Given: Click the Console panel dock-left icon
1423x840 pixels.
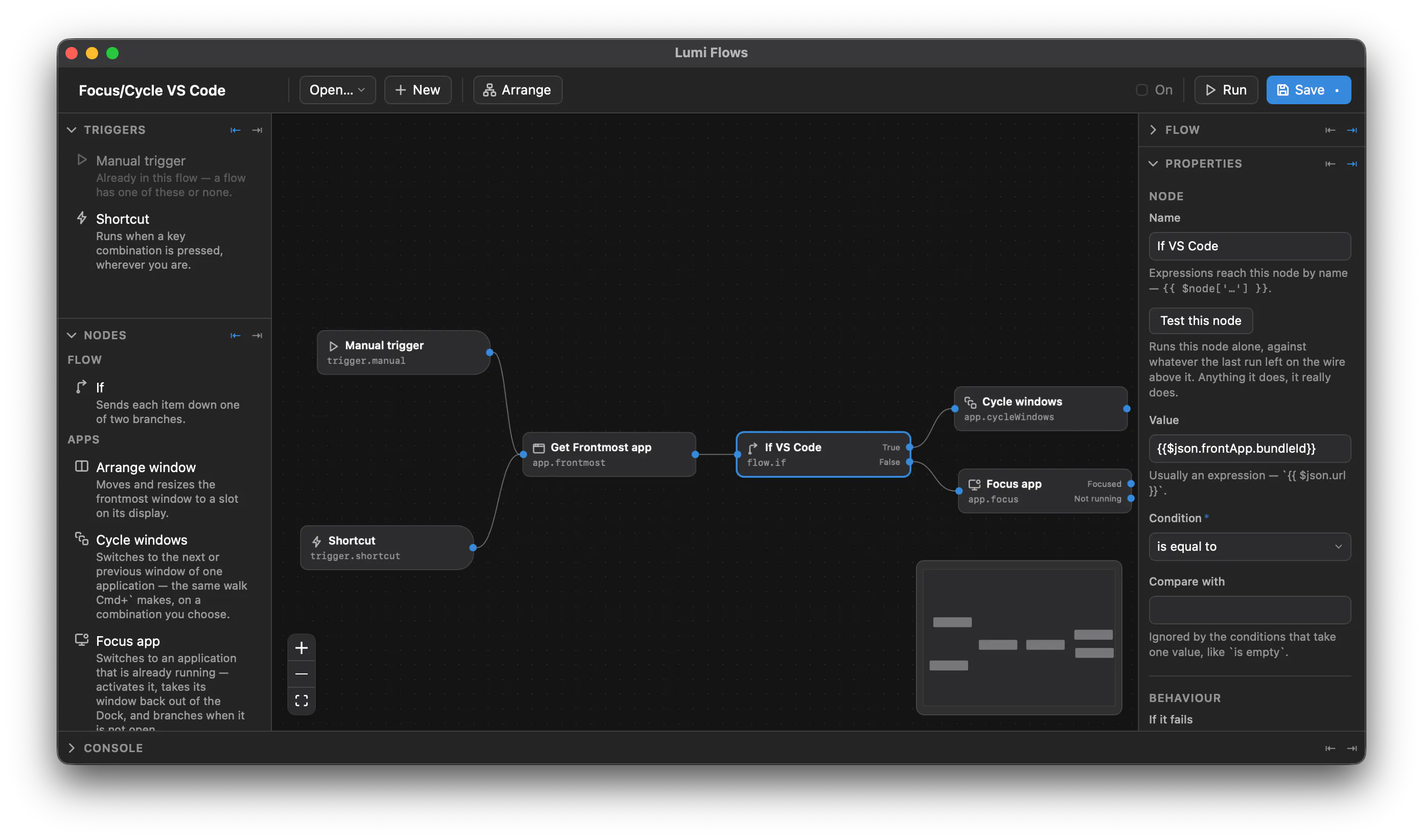Looking at the screenshot, I should pos(1330,749).
